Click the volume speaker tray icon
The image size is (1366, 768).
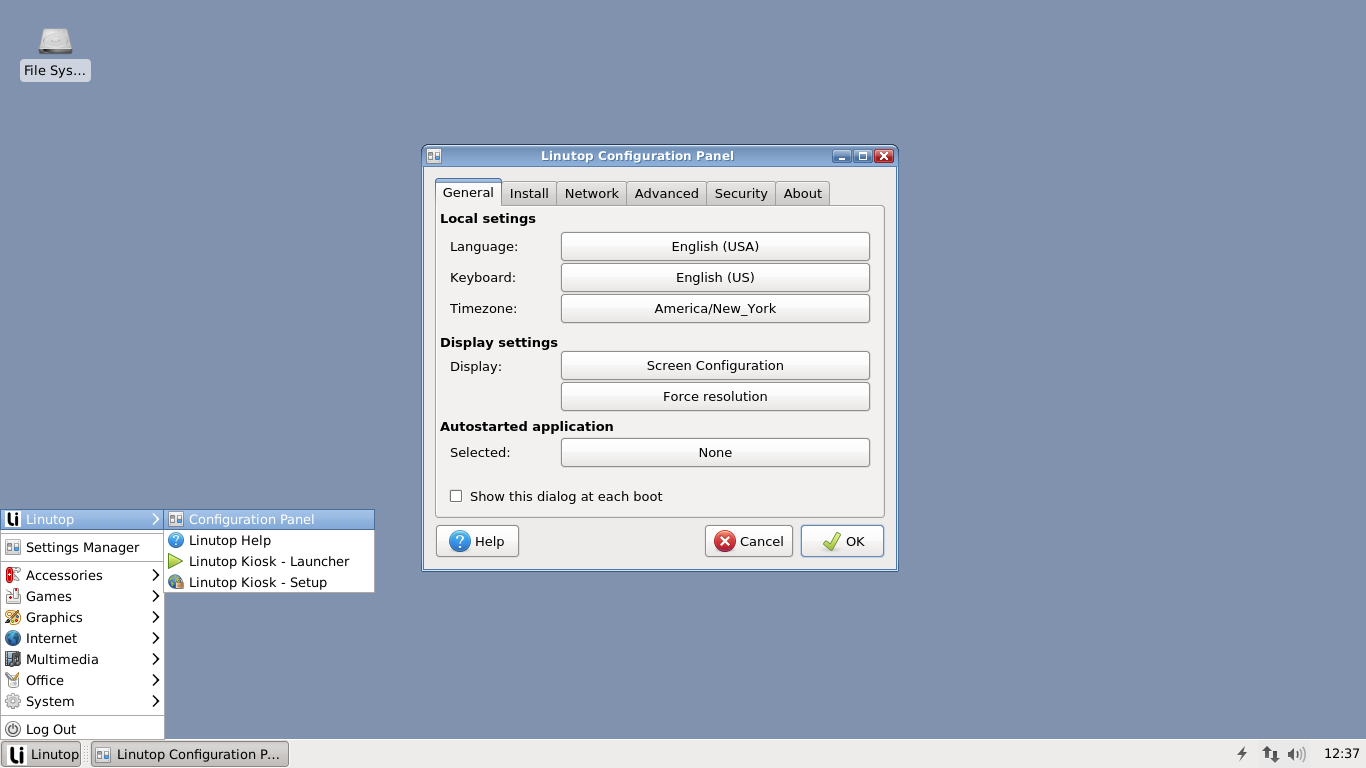(x=1297, y=754)
